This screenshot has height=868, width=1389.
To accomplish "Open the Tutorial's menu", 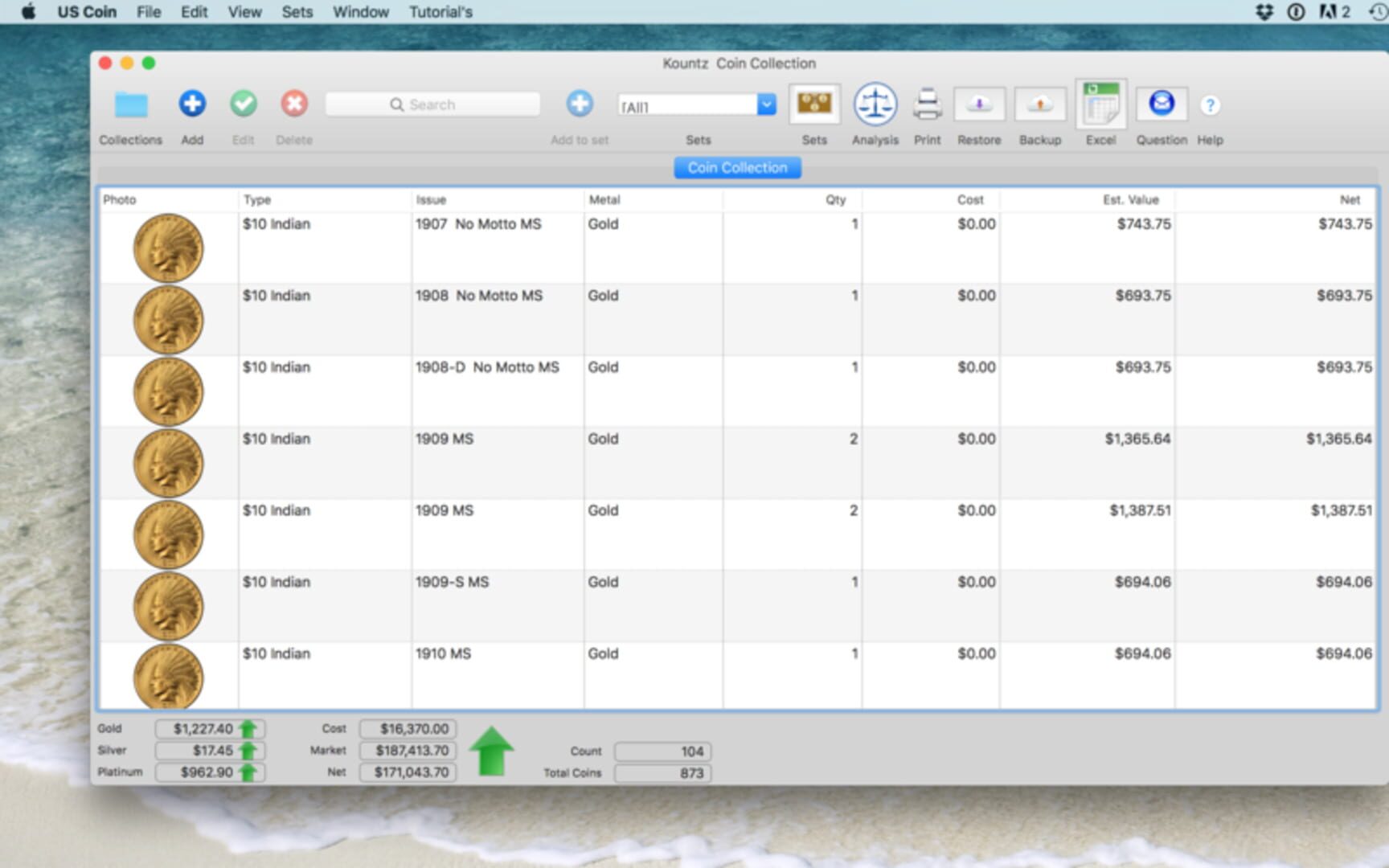I will point(440,12).
